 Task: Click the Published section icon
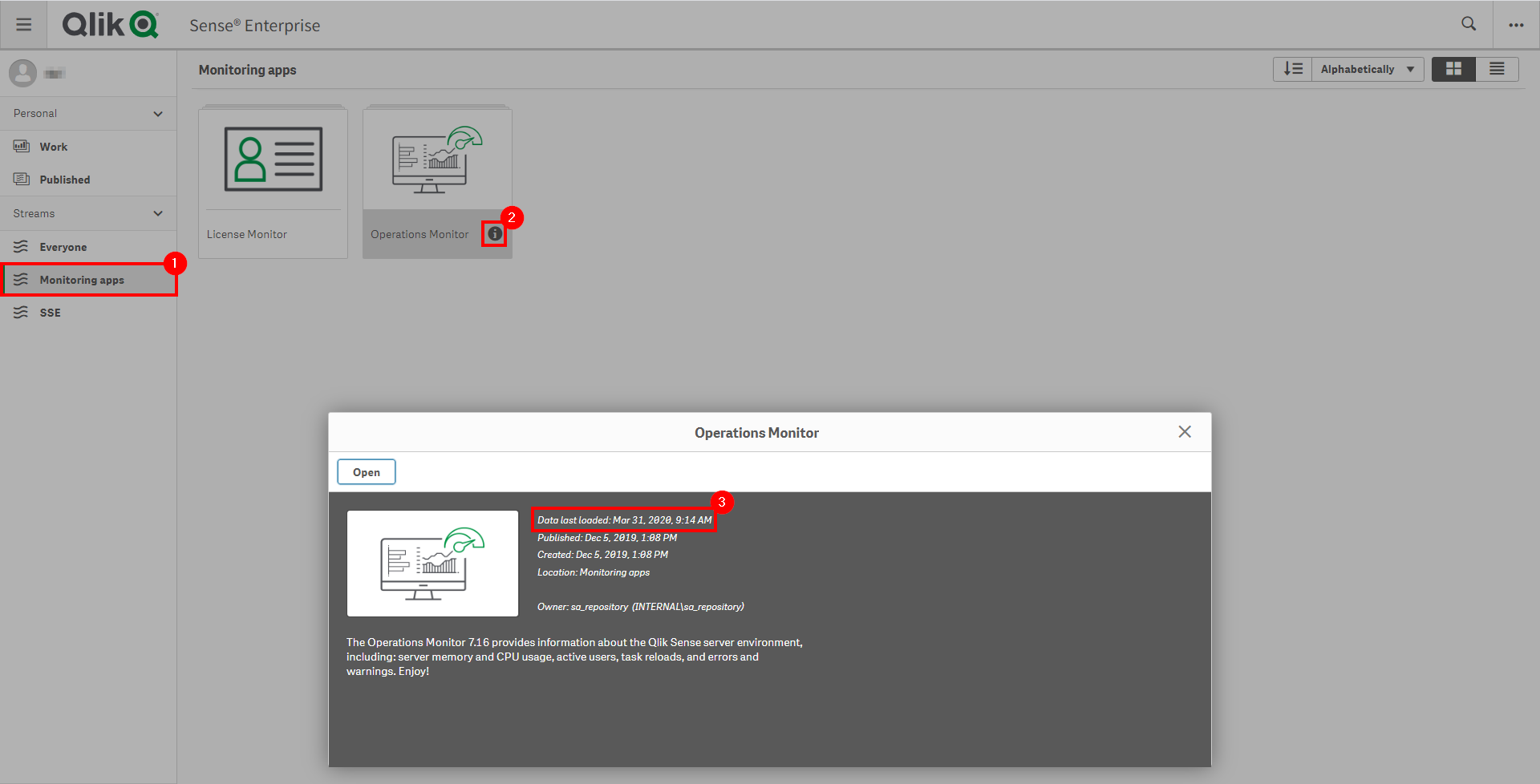click(22, 179)
